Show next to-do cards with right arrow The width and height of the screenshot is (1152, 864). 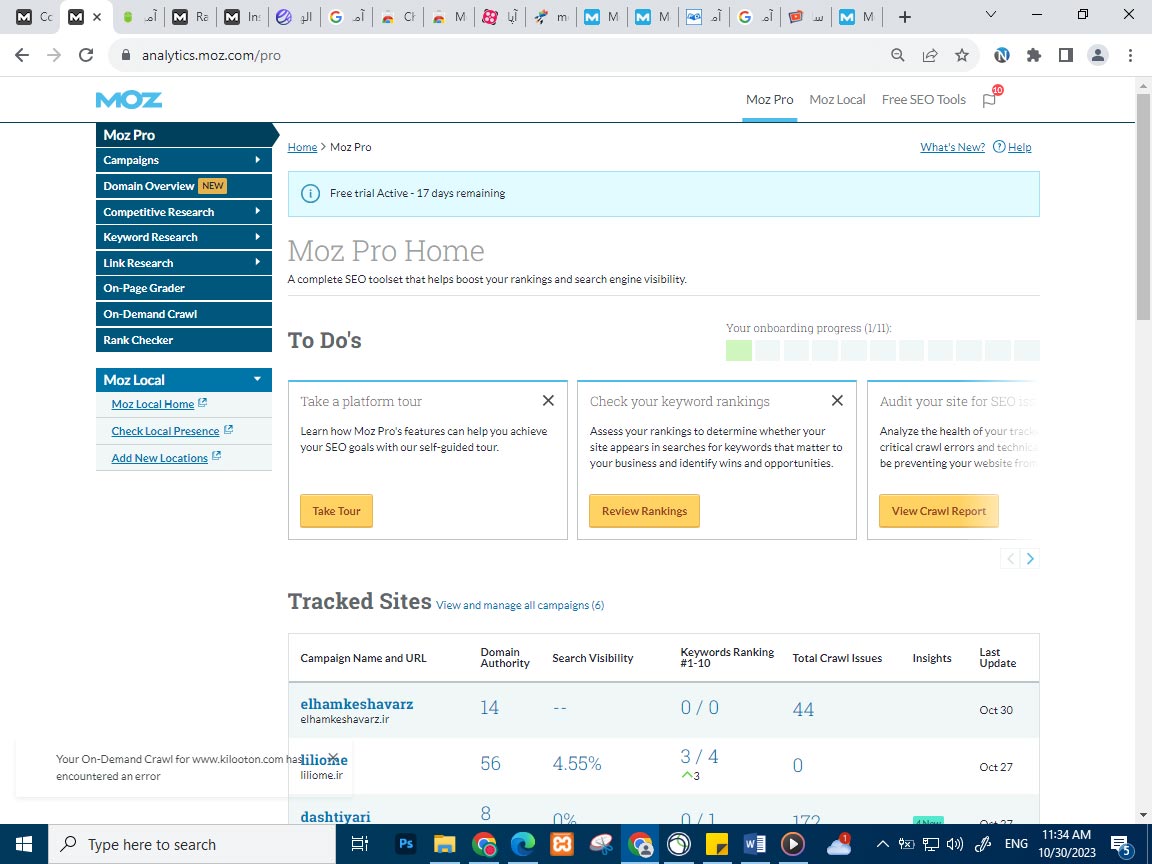(1030, 559)
